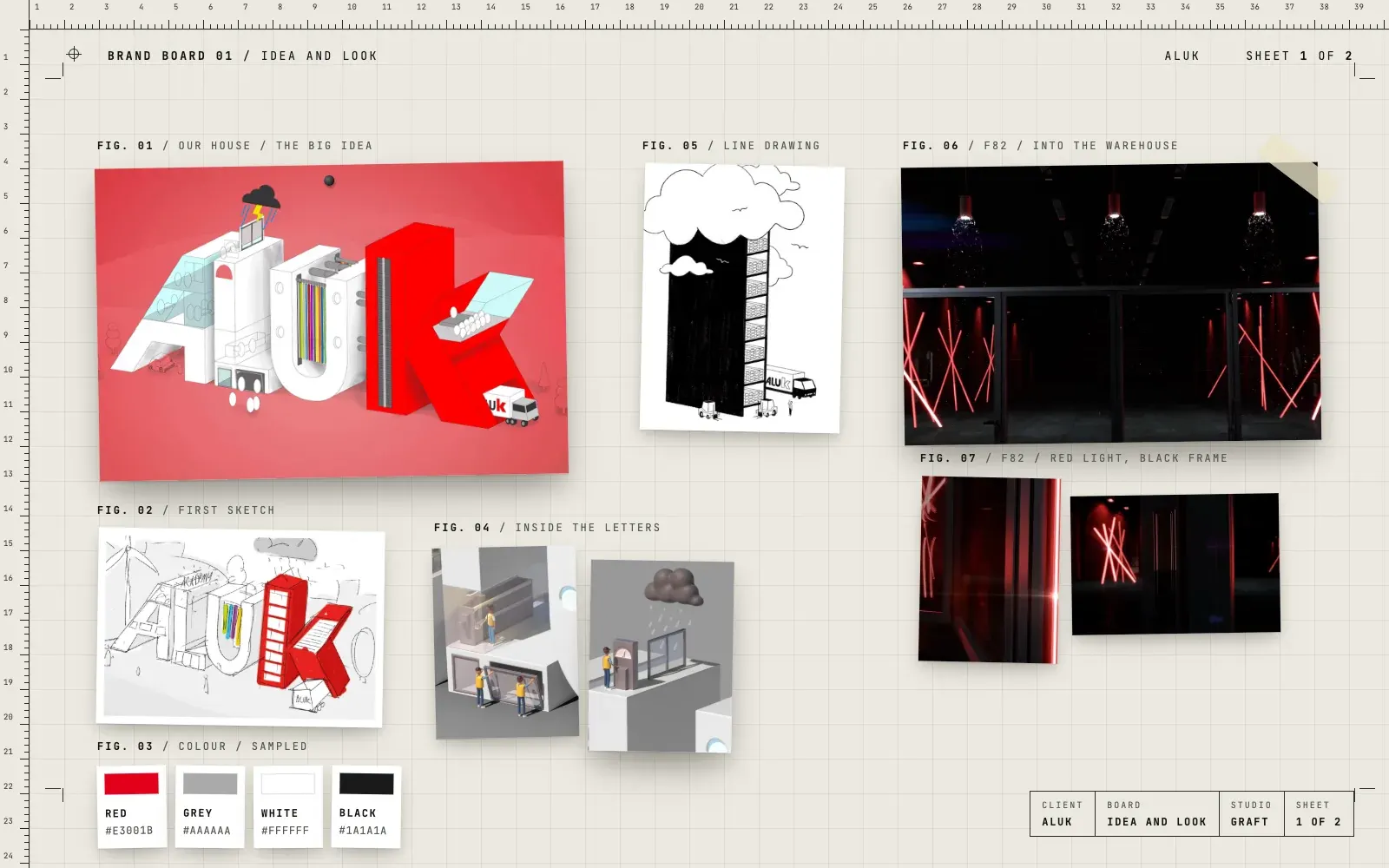Click the pushpin on the ALUK house image
Viewport: 1389px width, 868px height.
[x=329, y=181]
